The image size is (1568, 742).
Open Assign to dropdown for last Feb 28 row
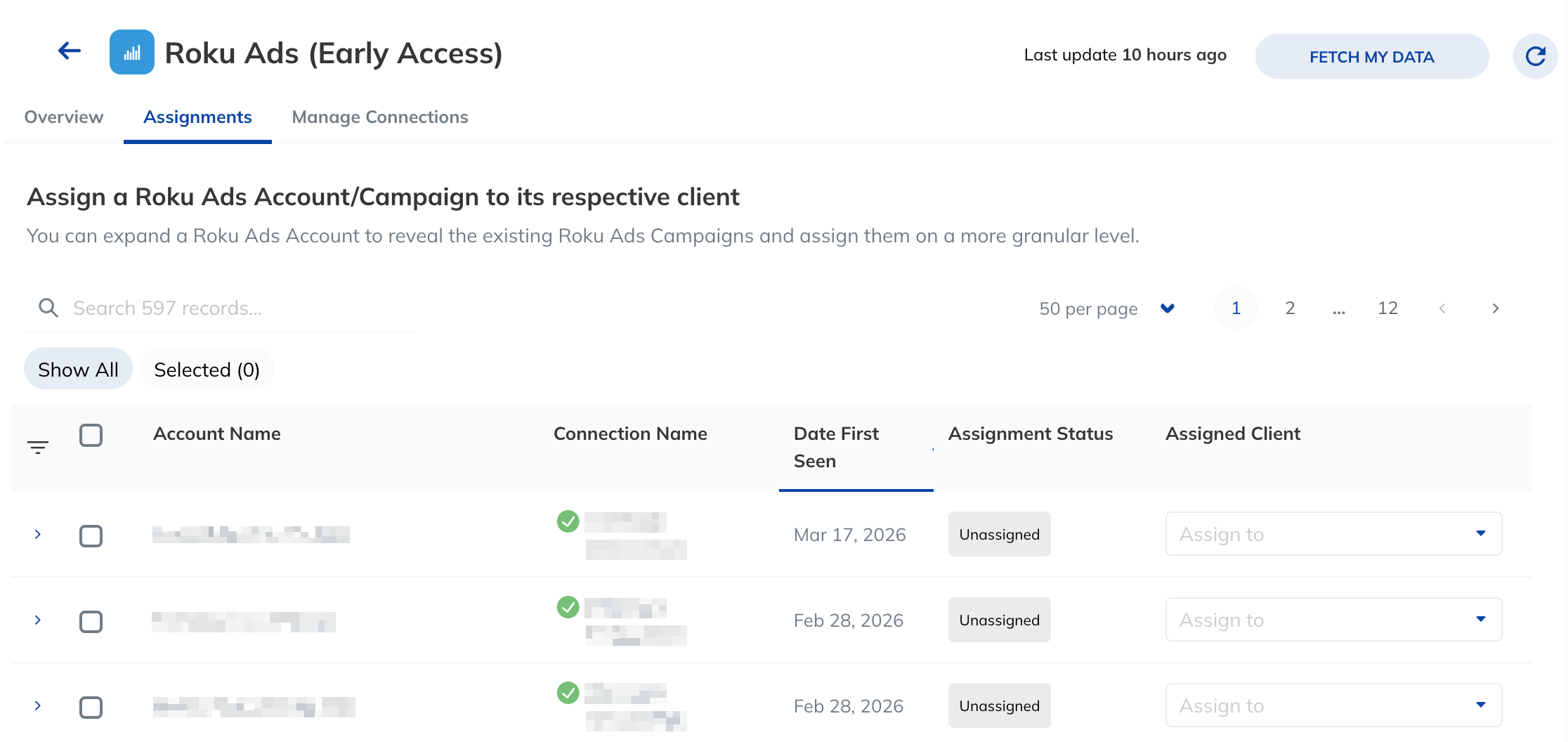tap(1333, 705)
